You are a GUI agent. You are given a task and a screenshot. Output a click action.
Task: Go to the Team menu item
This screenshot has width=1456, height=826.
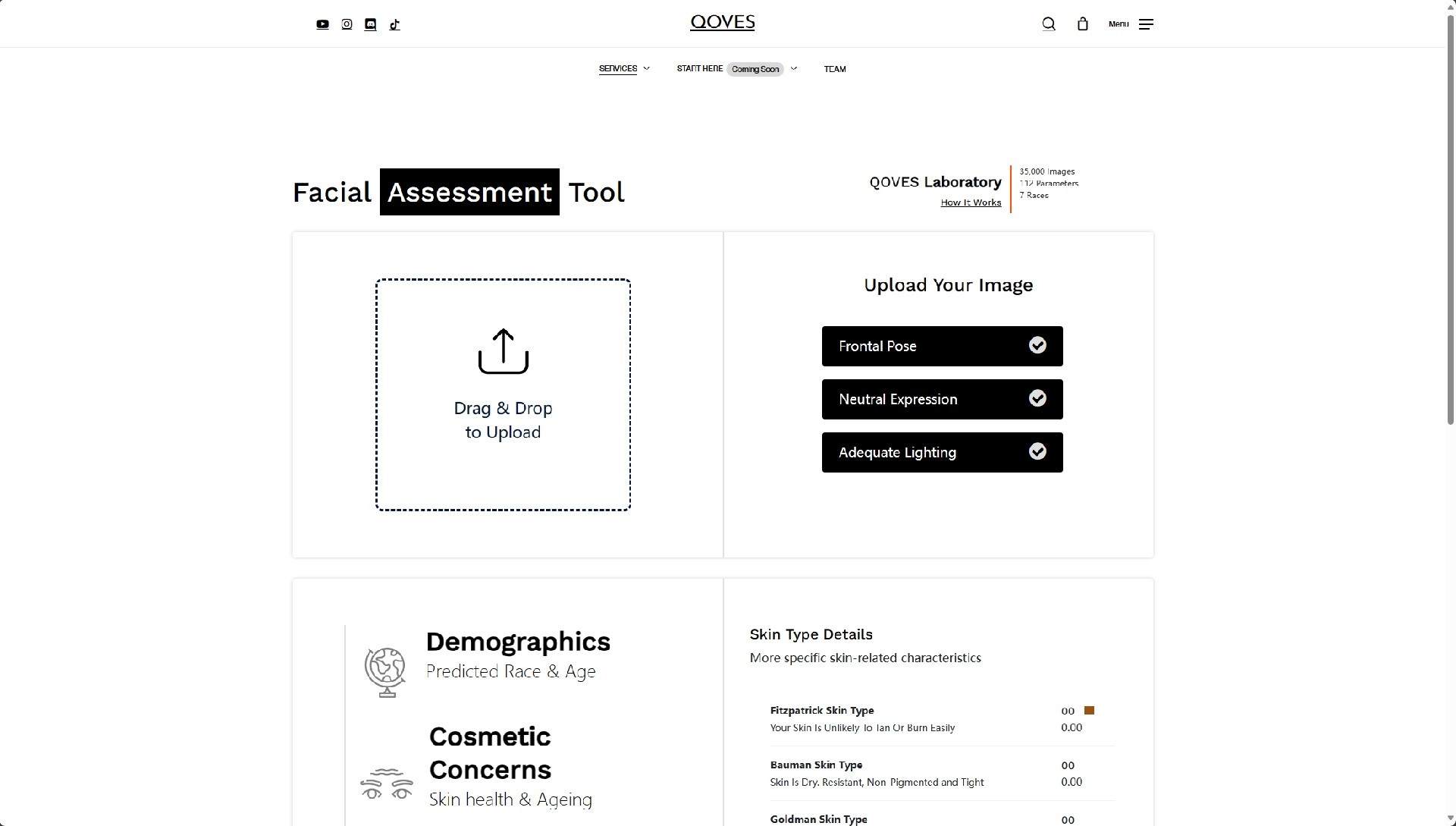[x=834, y=69]
